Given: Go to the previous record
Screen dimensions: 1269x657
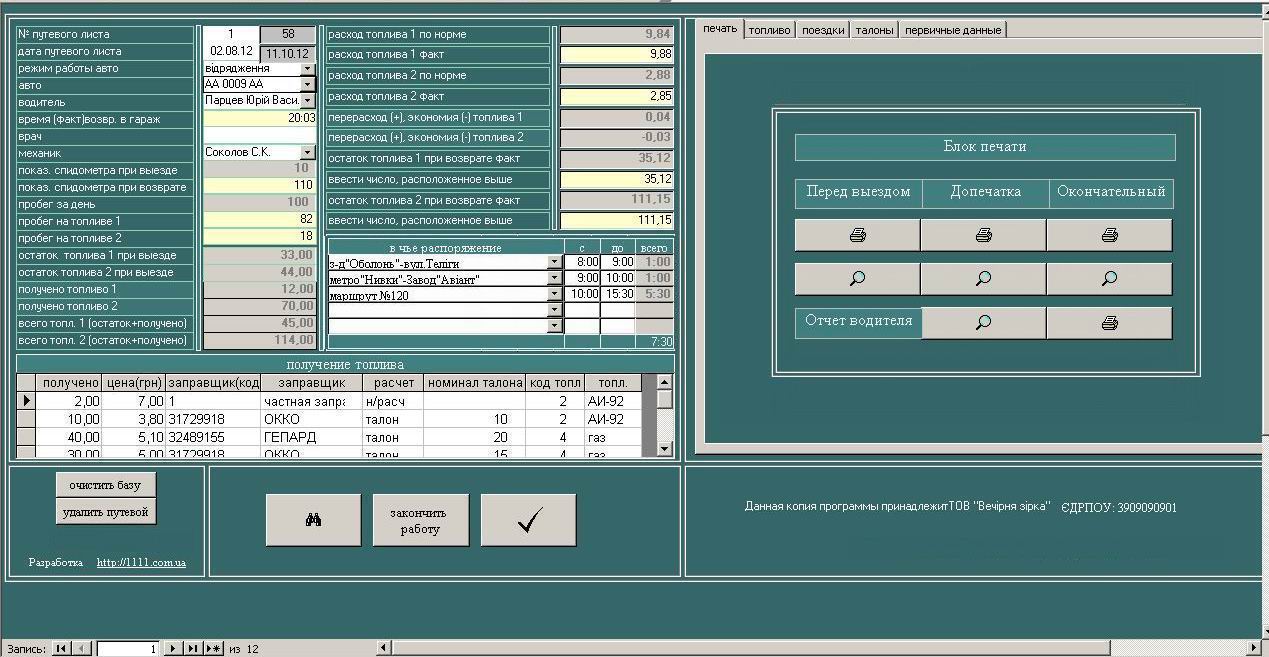Looking at the screenshot, I should click(x=83, y=649).
